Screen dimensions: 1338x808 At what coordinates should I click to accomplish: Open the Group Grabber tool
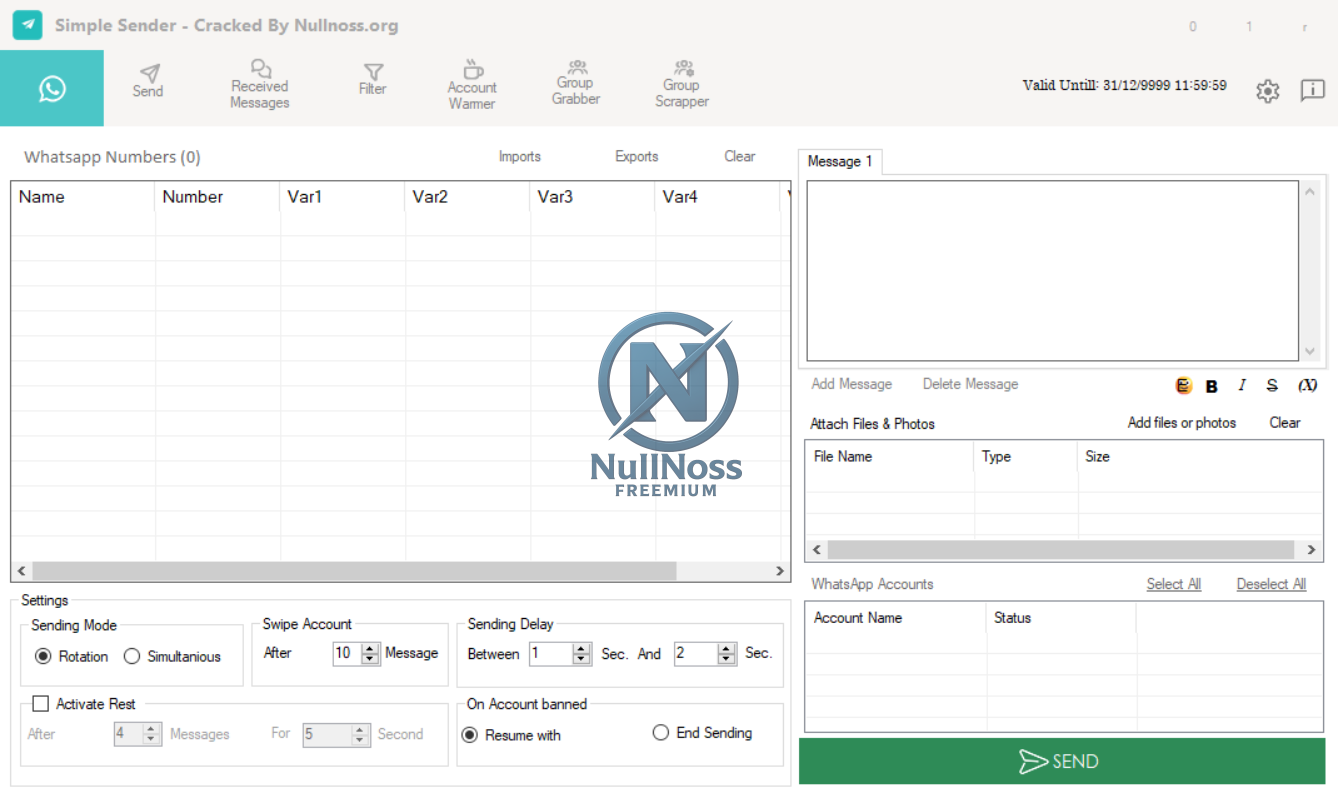tap(576, 83)
